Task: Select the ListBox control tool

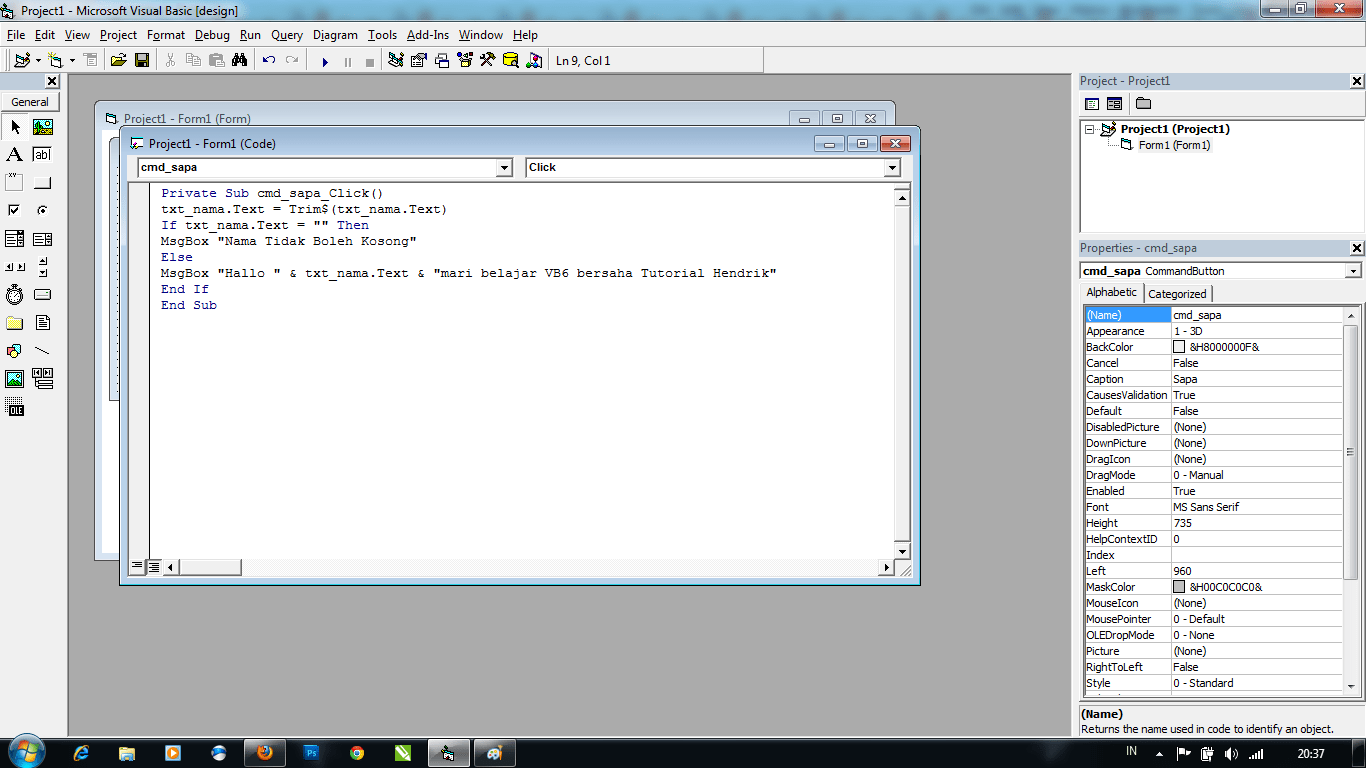Action: (43, 239)
